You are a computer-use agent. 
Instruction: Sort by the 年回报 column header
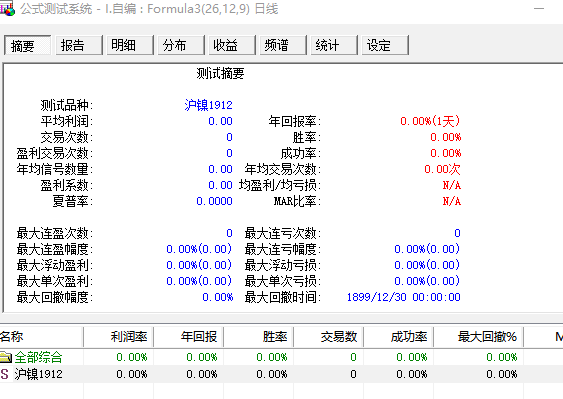[x=189, y=337]
